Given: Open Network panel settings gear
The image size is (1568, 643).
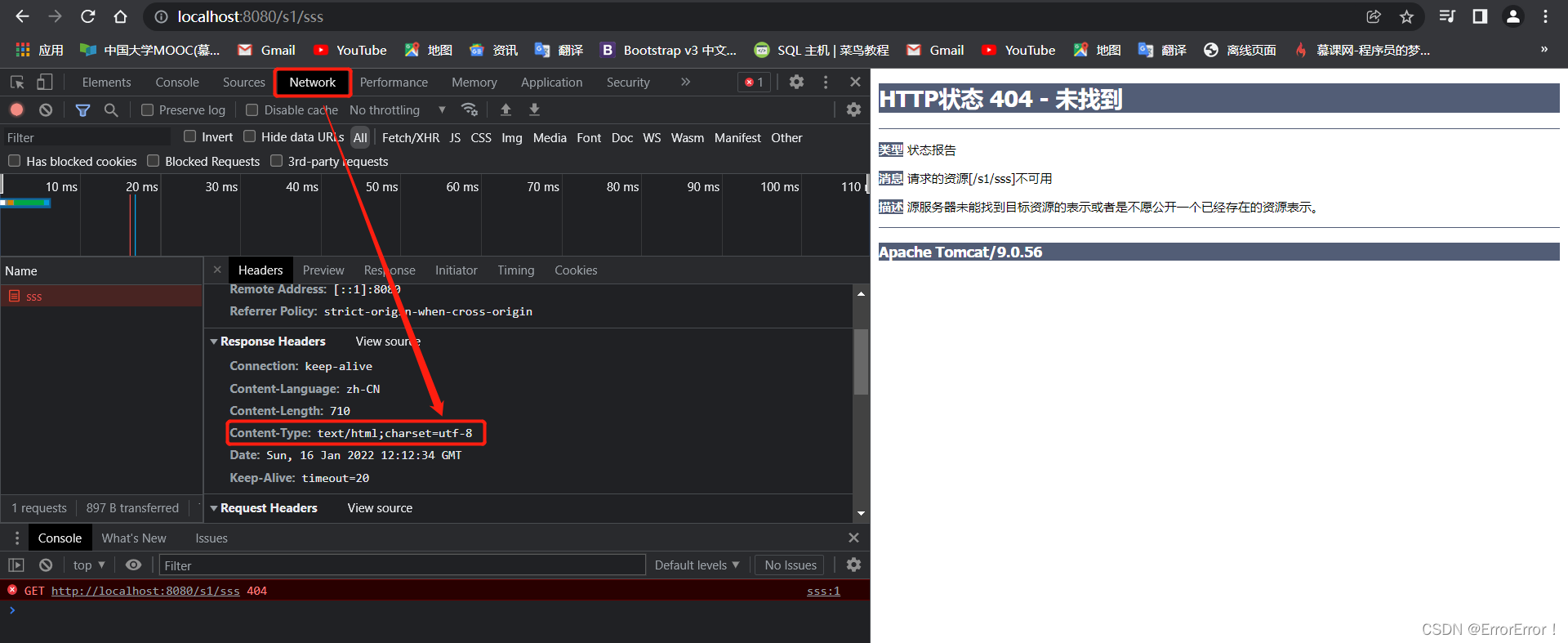Looking at the screenshot, I should click(853, 109).
